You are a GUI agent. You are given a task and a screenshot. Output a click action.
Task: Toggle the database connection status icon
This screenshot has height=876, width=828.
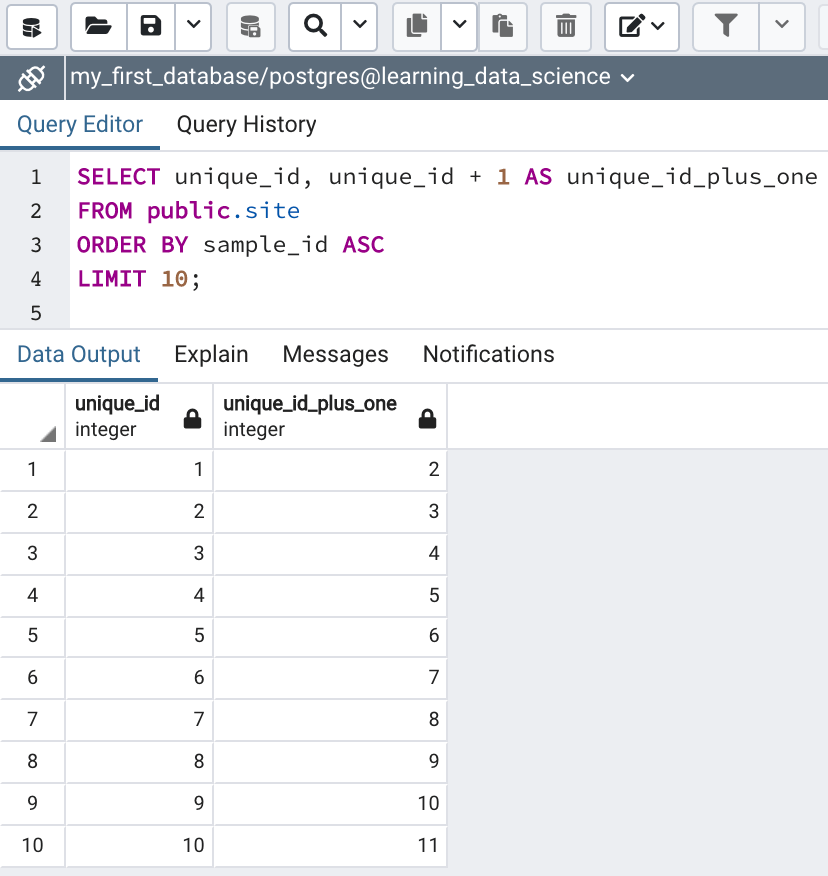click(x=32, y=77)
